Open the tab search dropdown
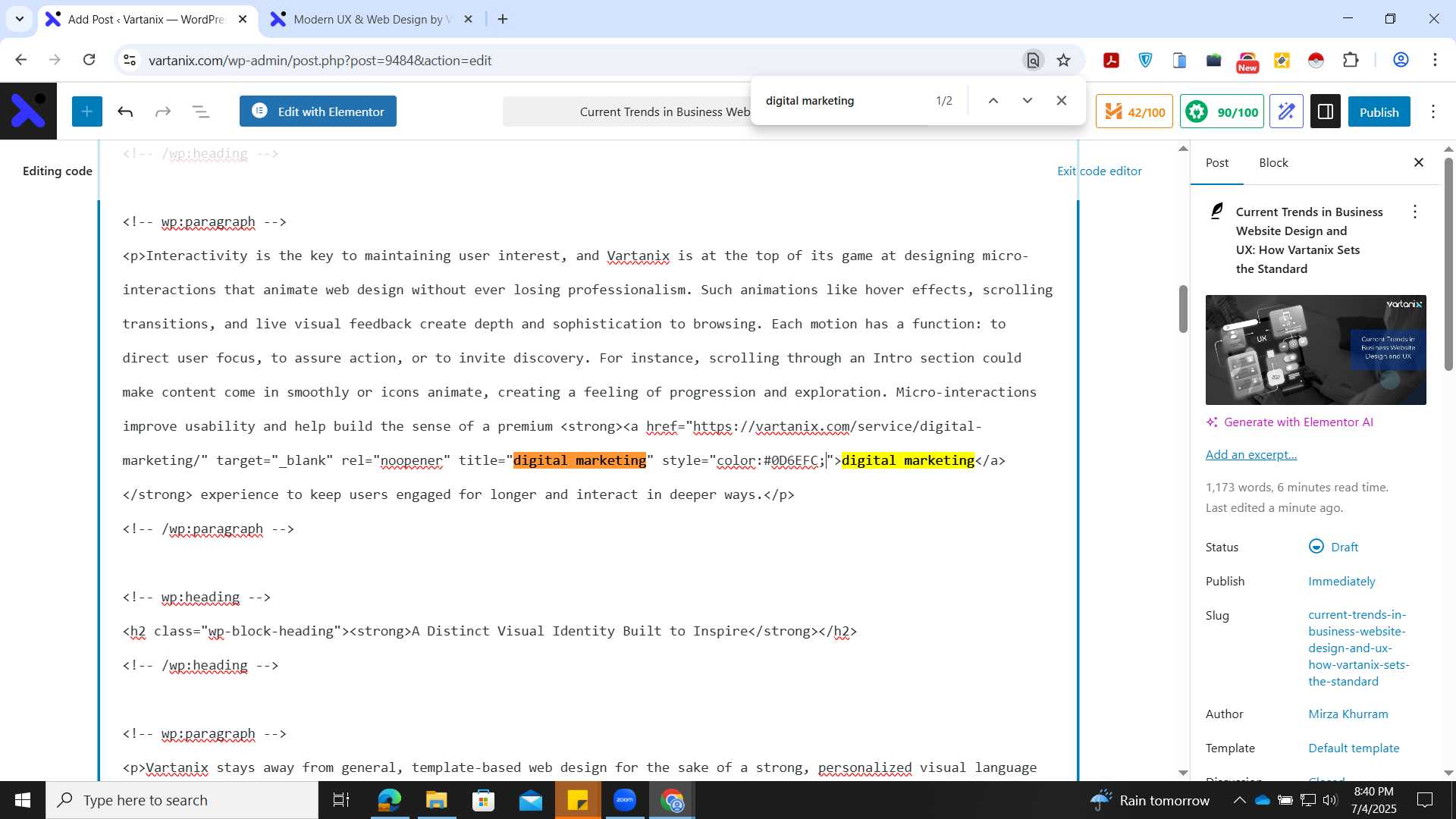Viewport: 1456px width, 819px height. coord(19,20)
